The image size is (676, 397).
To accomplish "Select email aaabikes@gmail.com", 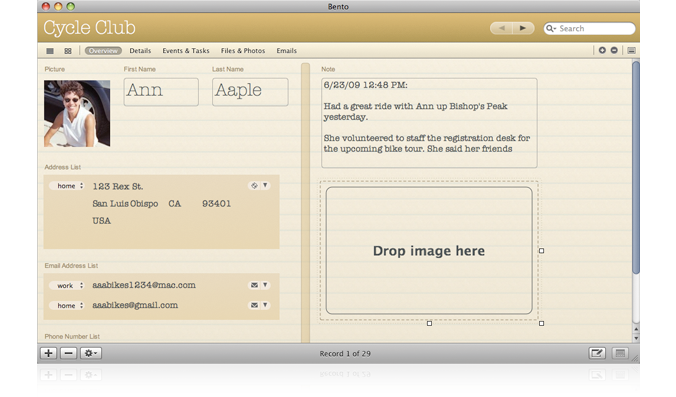I will point(135,305).
